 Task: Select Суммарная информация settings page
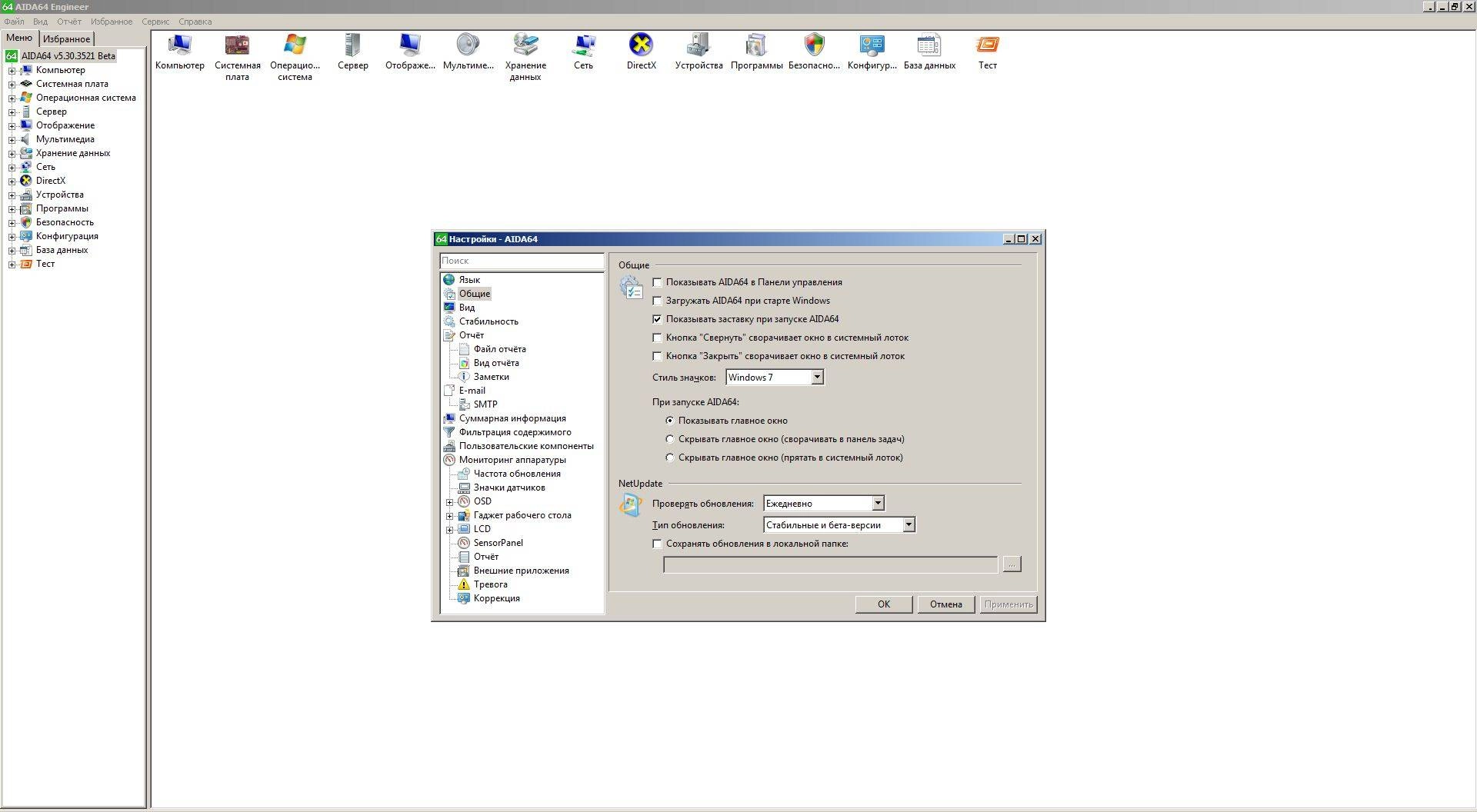(x=512, y=418)
